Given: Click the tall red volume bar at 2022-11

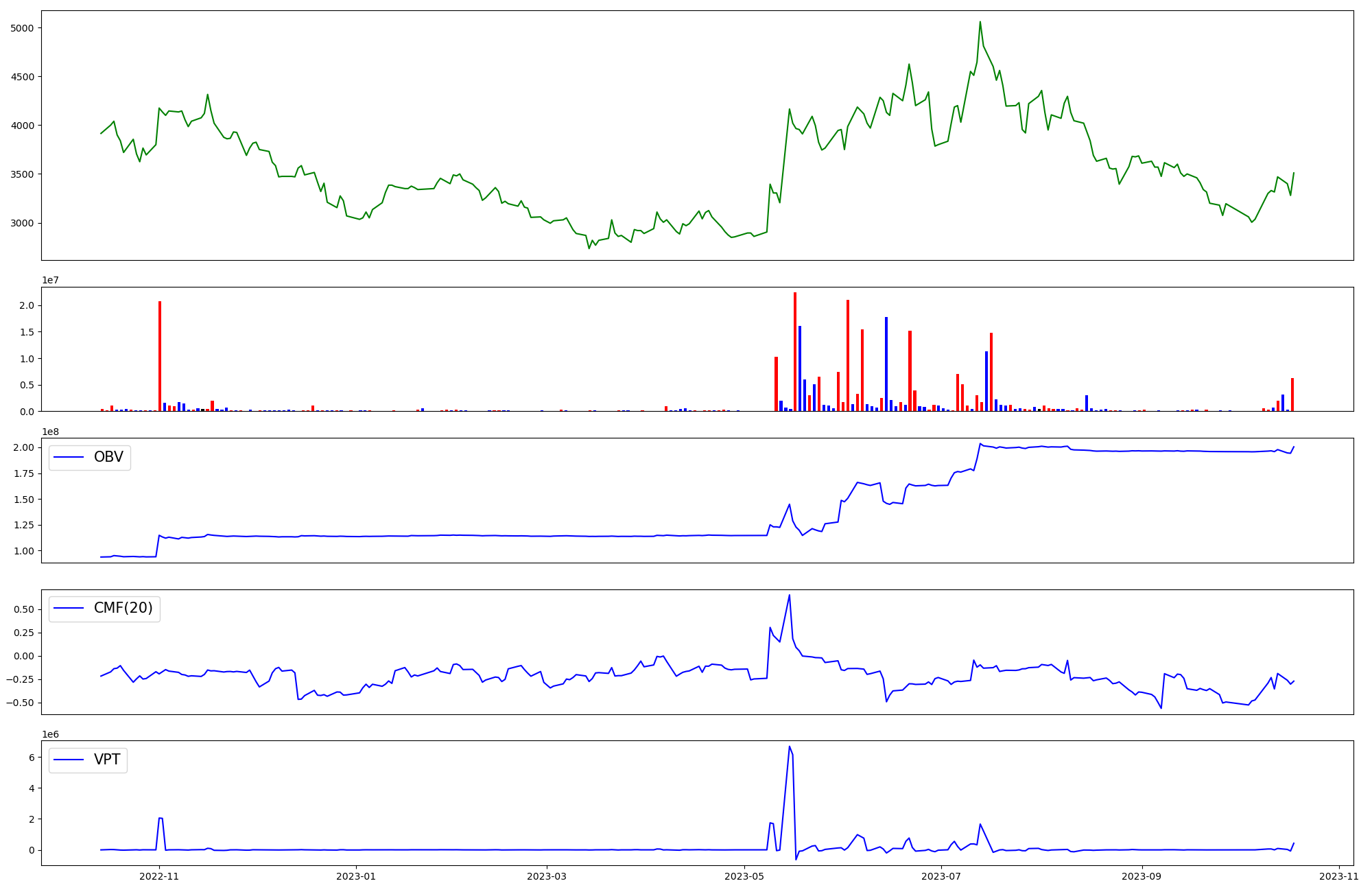Looking at the screenshot, I should click(x=160, y=355).
